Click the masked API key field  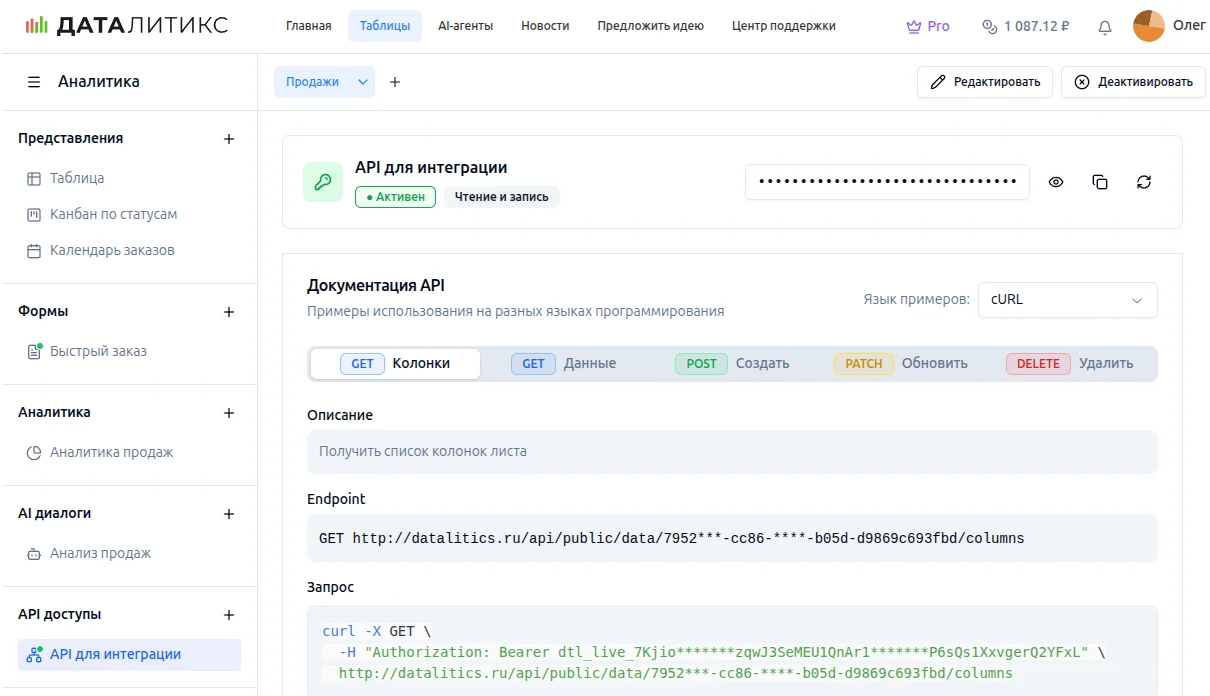click(887, 181)
